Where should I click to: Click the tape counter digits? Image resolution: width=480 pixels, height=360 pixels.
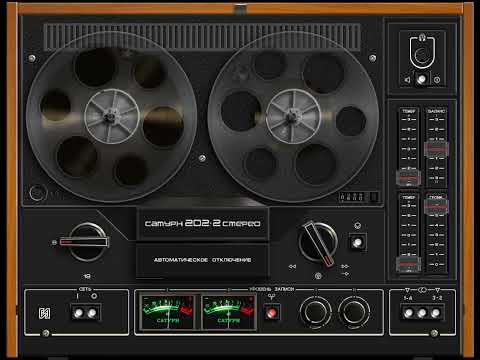tap(353, 197)
